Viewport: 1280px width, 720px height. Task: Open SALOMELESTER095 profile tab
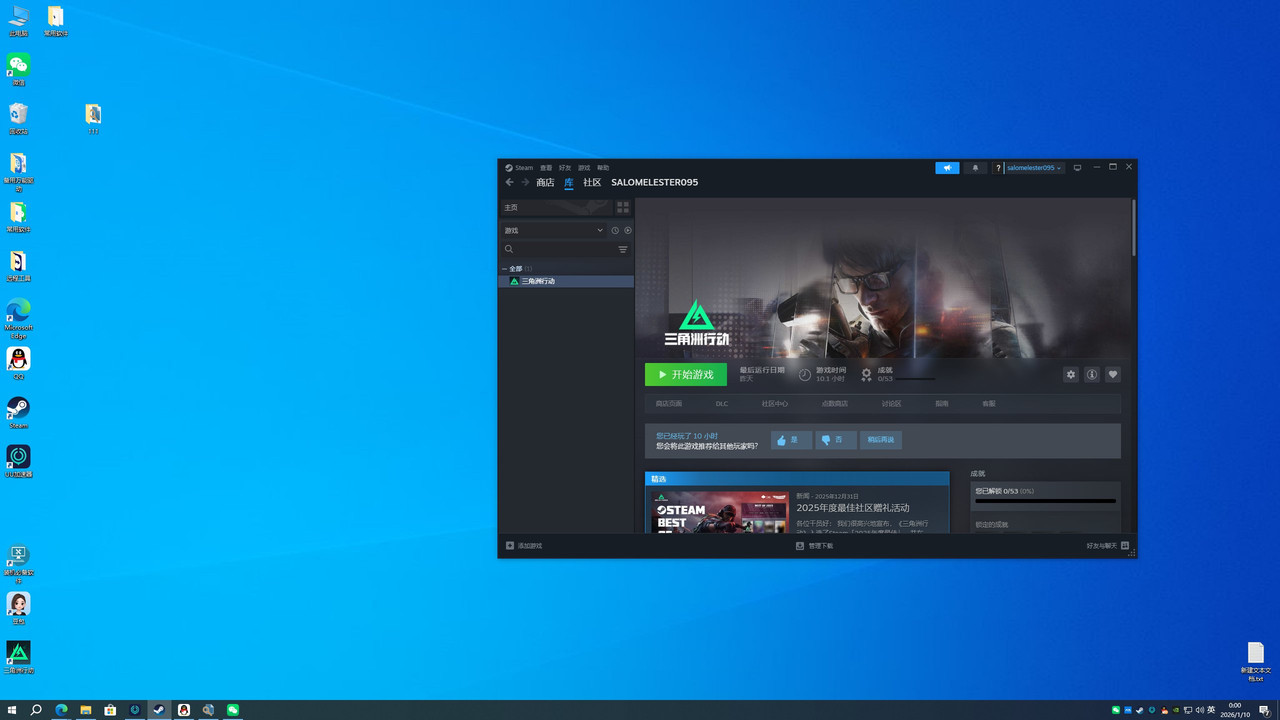pyautogui.click(x=655, y=183)
